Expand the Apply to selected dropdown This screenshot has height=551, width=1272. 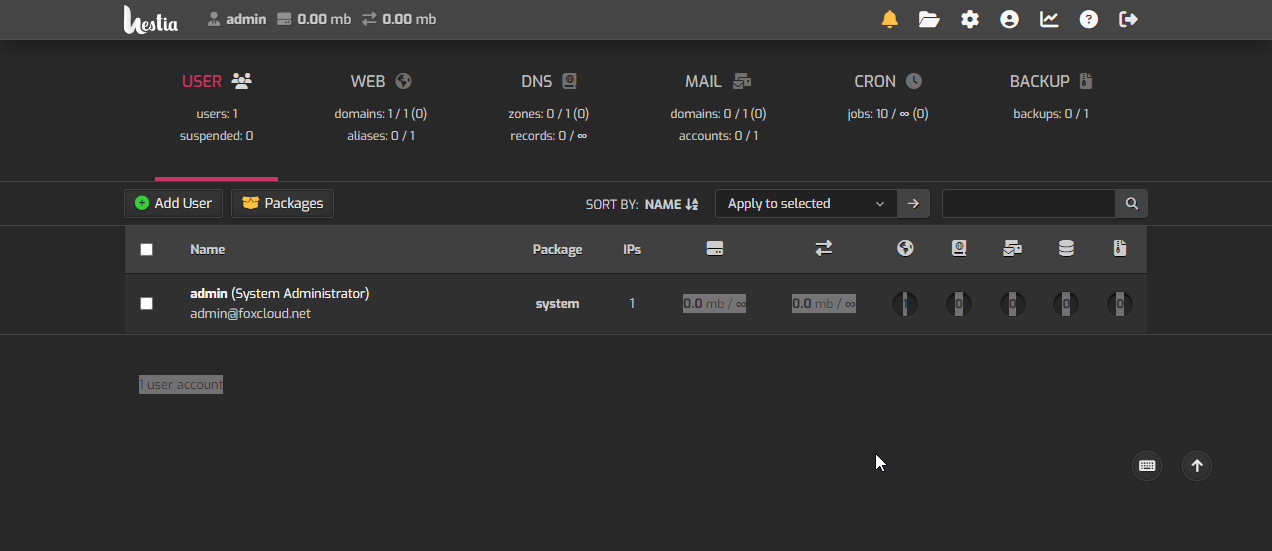click(x=806, y=203)
